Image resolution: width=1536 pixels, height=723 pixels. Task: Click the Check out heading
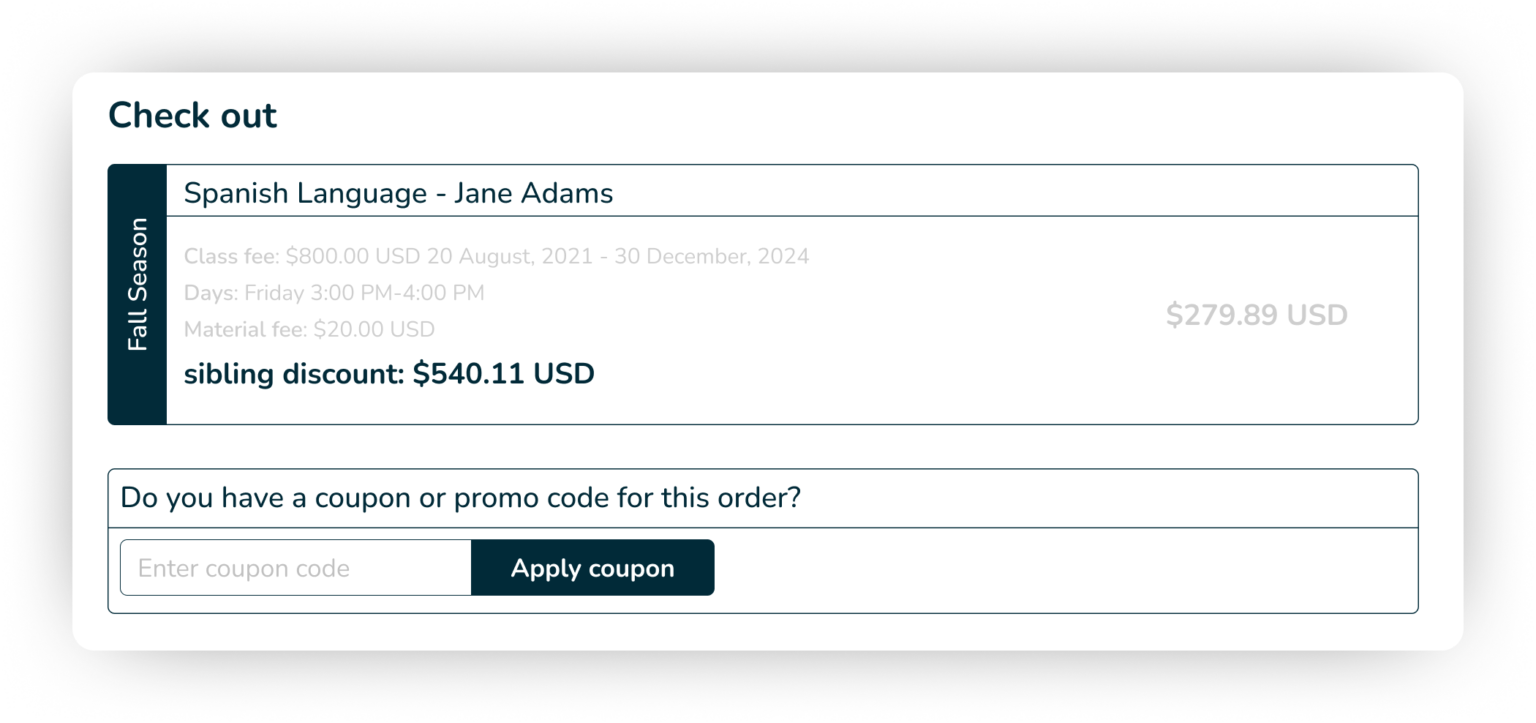click(192, 116)
